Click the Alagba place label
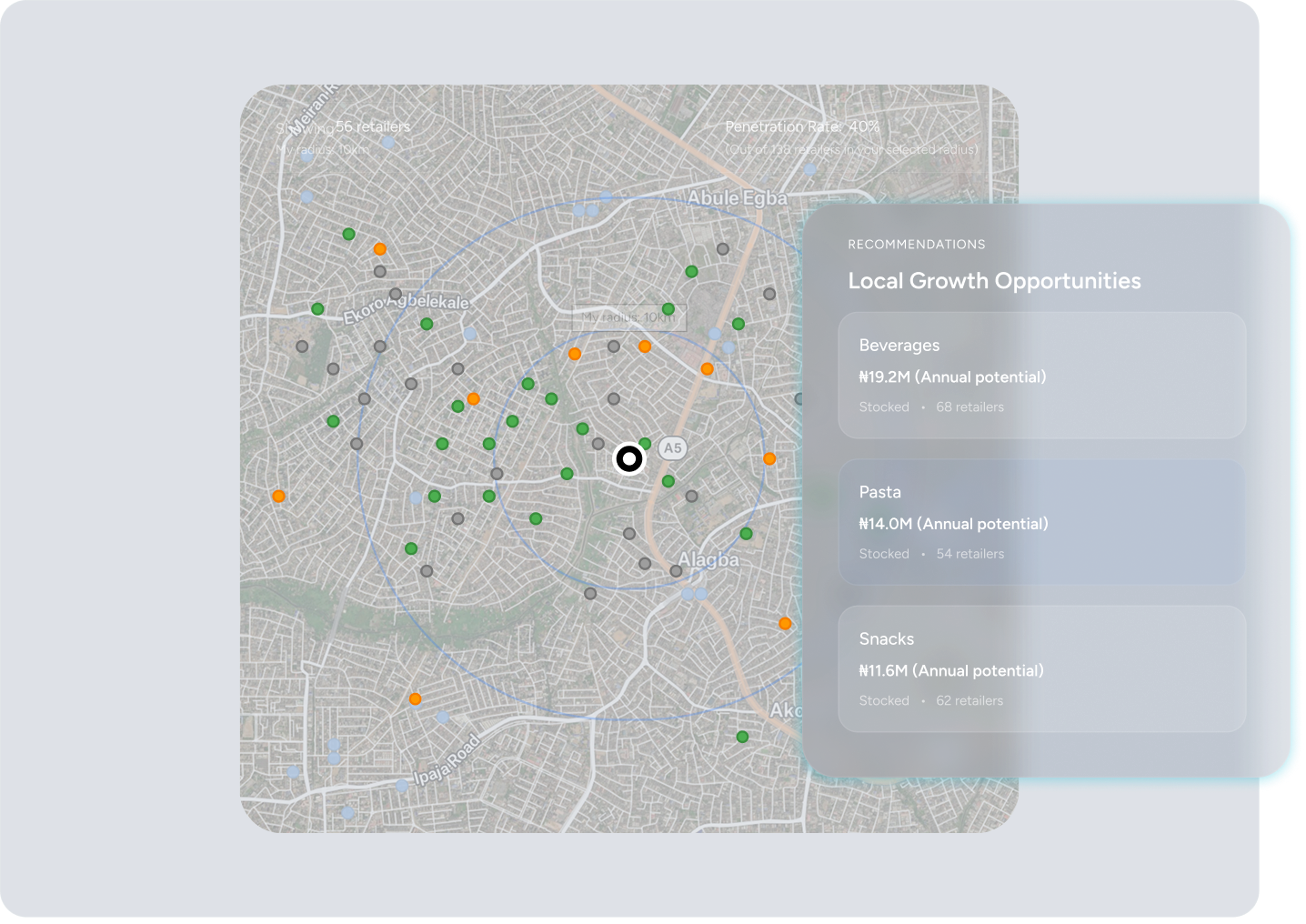The image size is (1306, 924). tap(708, 560)
